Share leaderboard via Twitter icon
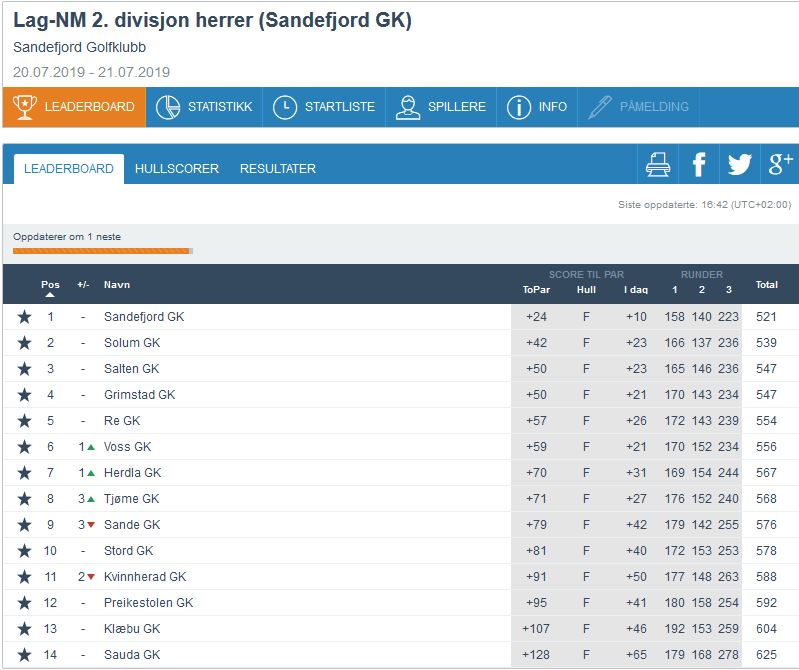 coord(739,165)
